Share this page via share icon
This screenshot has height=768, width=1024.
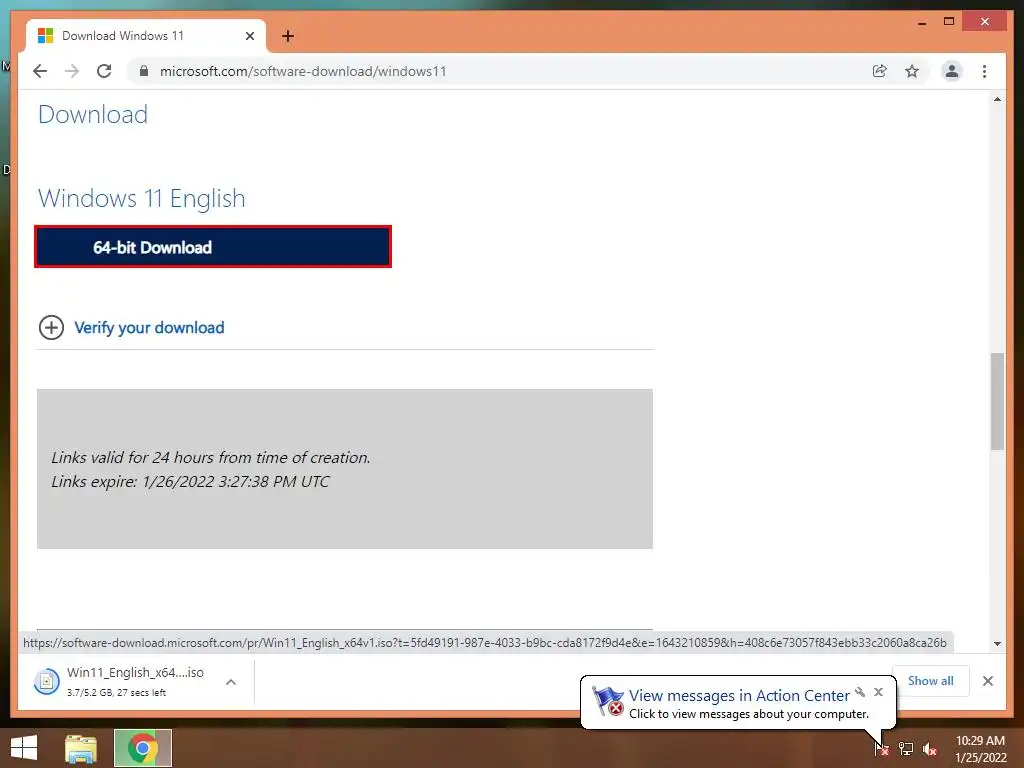[x=880, y=71]
